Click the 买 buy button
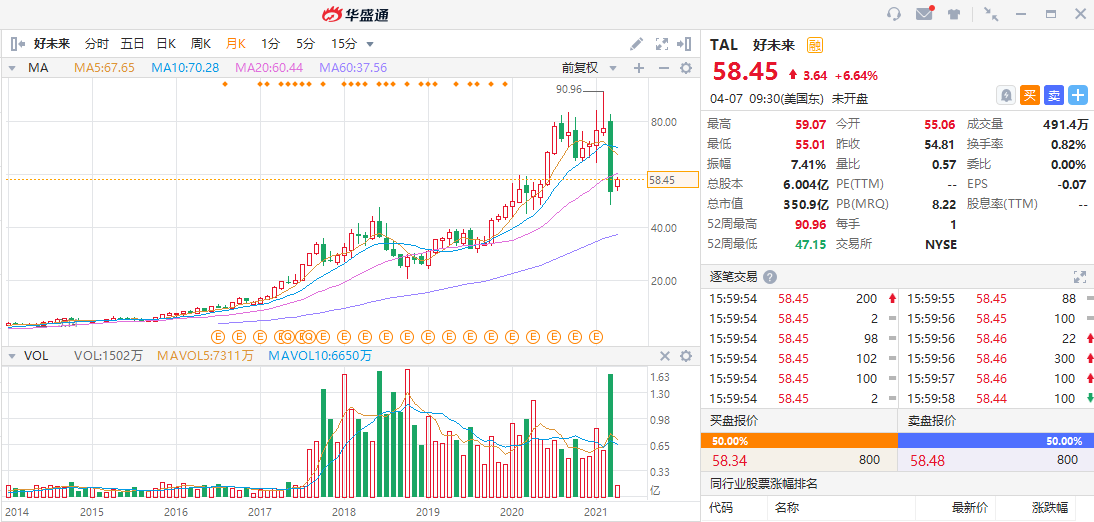The image size is (1094, 522). coord(1030,95)
